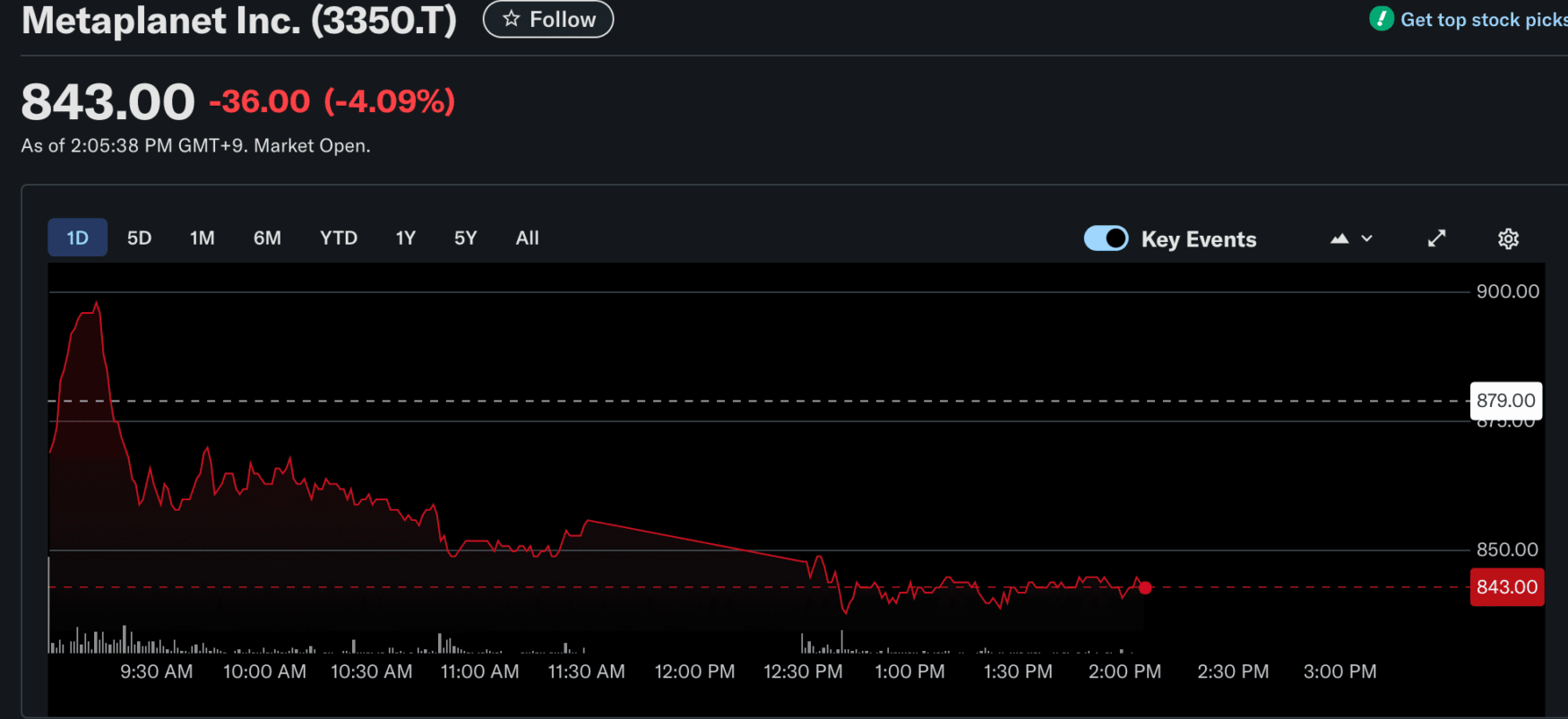
Task: Expand chart to full screen
Action: tap(1436, 238)
